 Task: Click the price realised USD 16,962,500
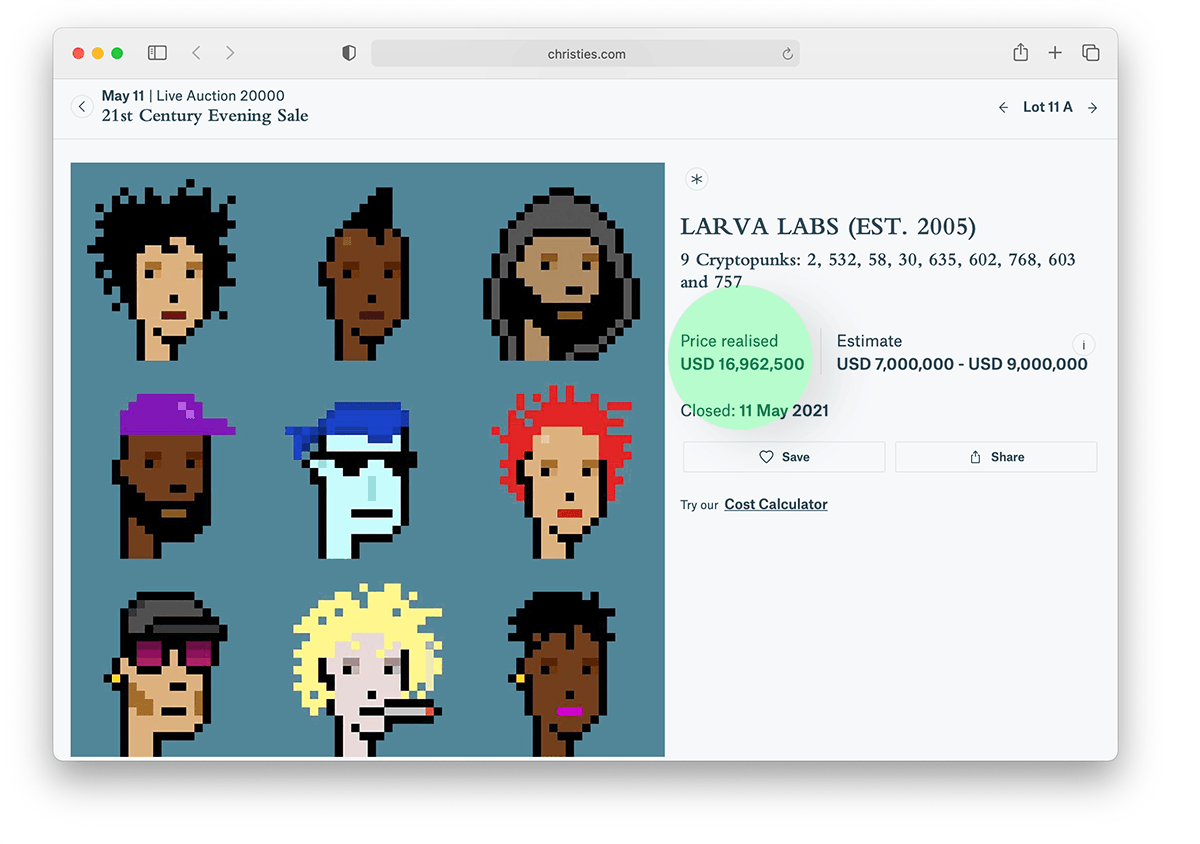click(x=742, y=364)
